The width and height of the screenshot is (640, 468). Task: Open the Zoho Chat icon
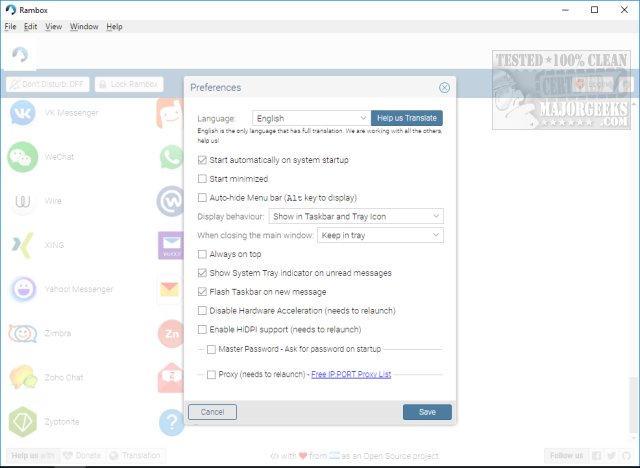click(x=23, y=377)
